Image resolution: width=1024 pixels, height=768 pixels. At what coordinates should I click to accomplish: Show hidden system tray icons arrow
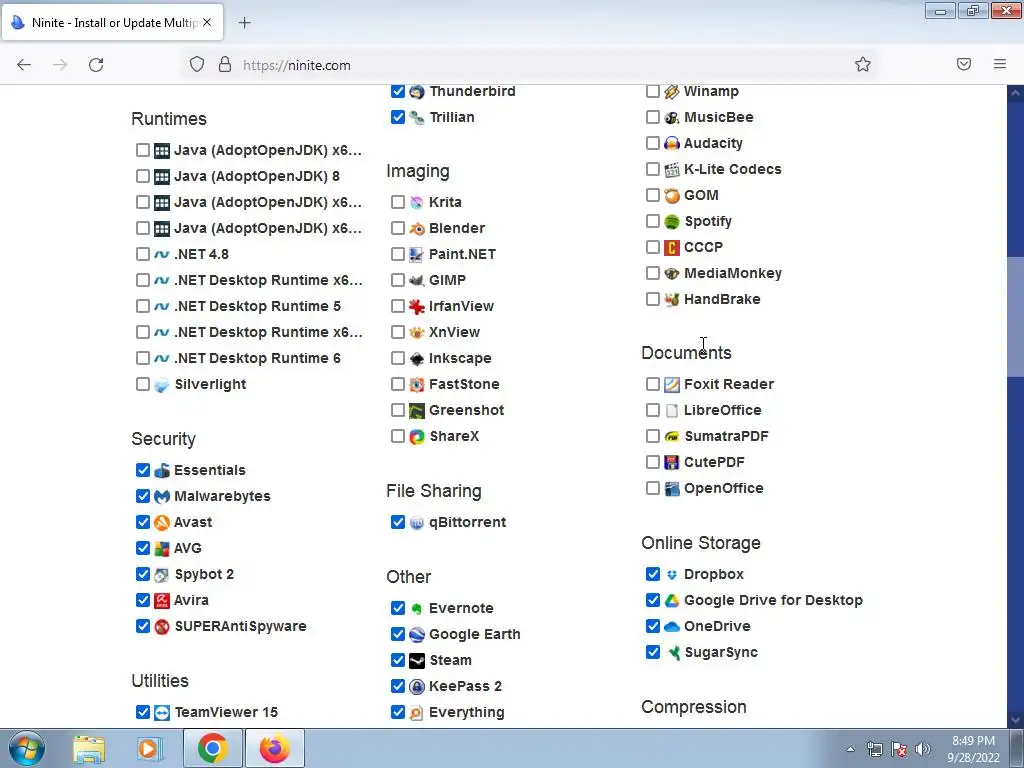(850, 750)
